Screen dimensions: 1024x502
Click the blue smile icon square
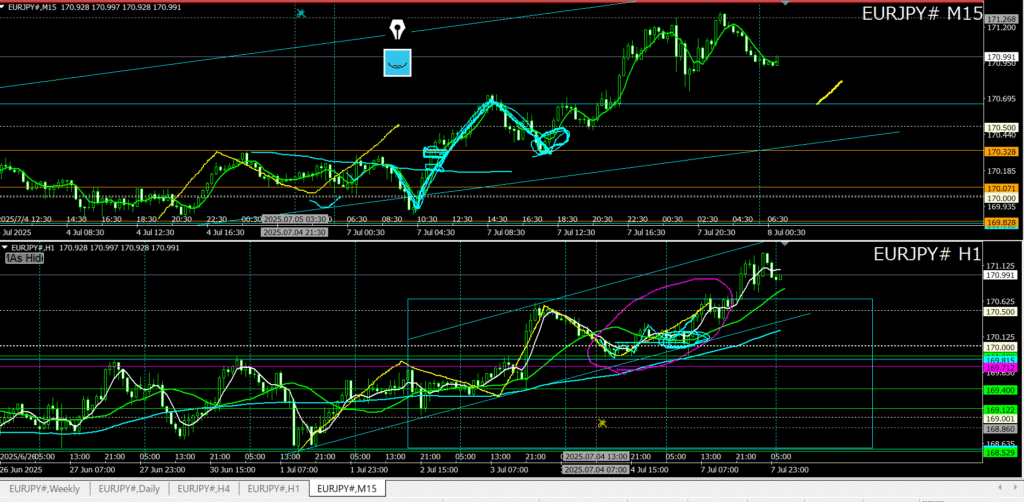click(x=398, y=62)
